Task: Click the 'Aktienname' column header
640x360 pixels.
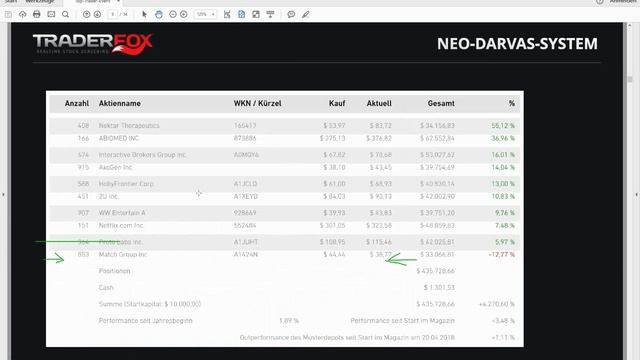Action: [x=120, y=103]
